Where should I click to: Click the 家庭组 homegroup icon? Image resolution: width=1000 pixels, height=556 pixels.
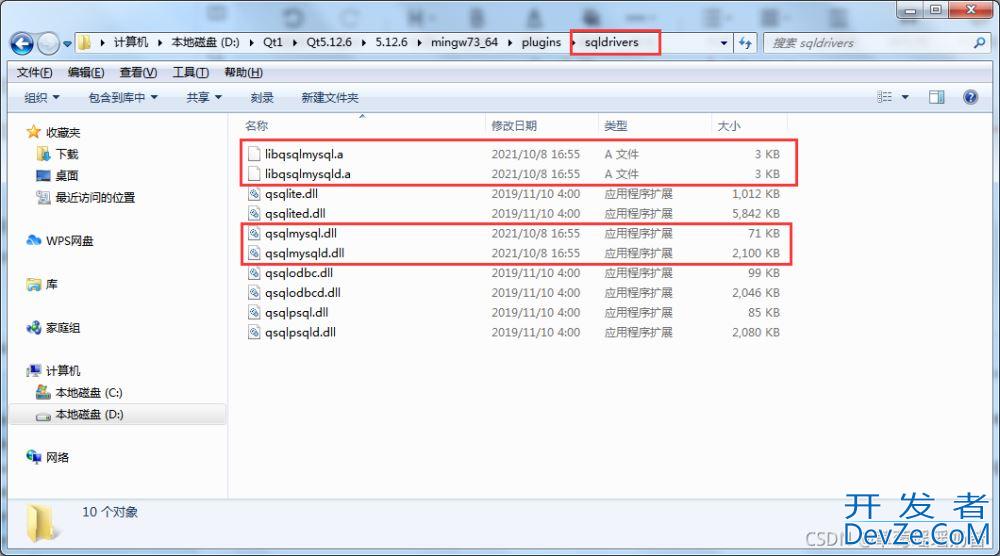pyautogui.click(x=33, y=328)
